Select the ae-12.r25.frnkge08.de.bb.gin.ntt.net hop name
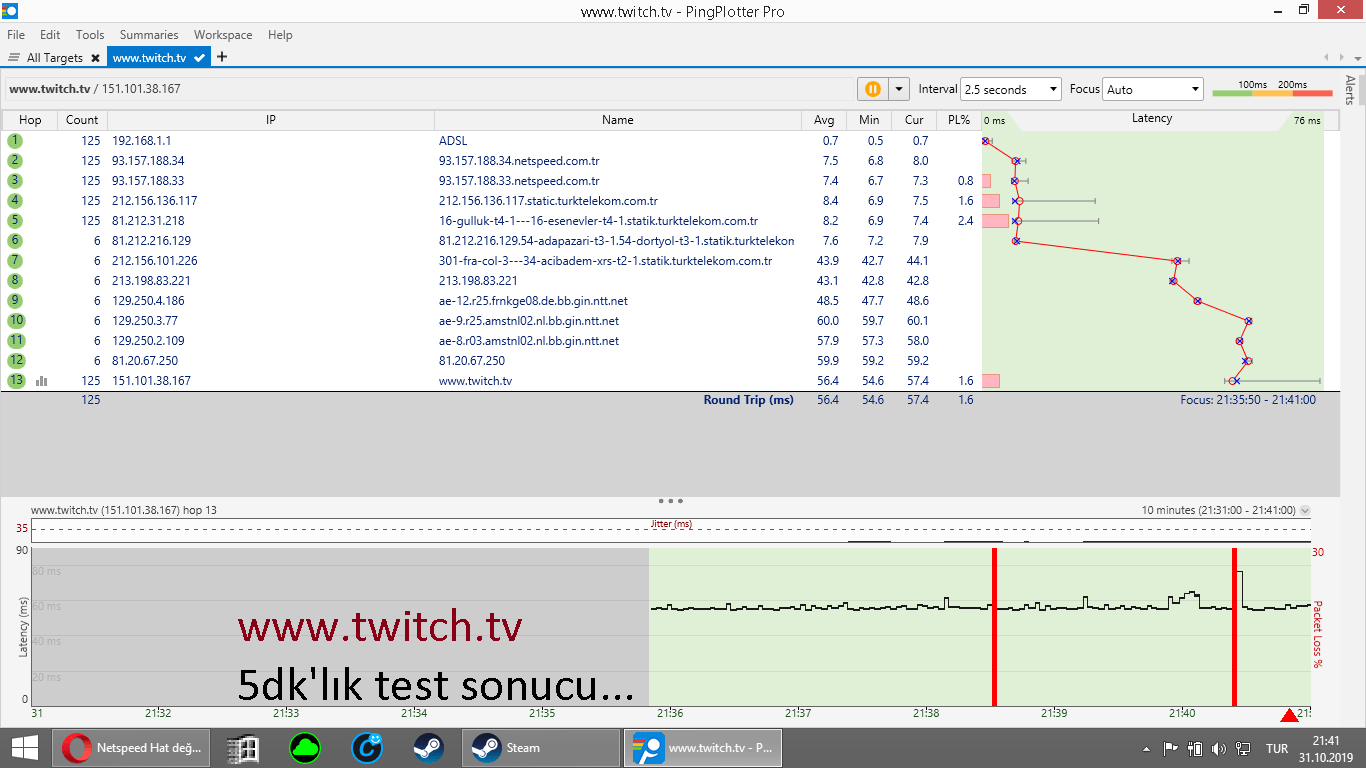Screen dimensions: 1366x768 tap(533, 301)
